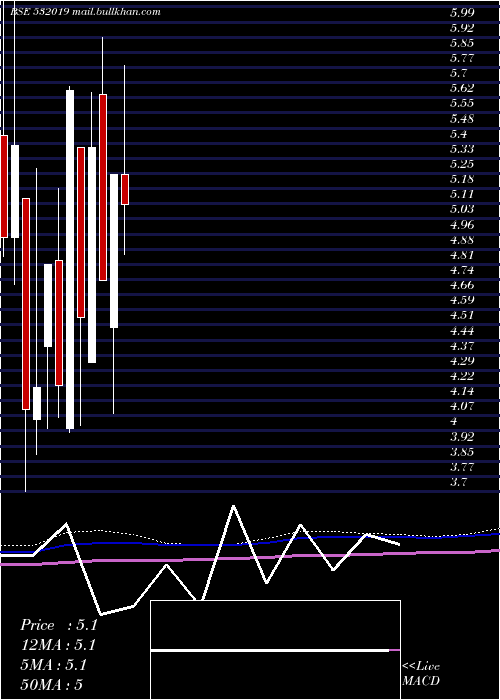500x700 pixels.
Task: Click the 4.07 price axis label
Action: tap(462, 406)
